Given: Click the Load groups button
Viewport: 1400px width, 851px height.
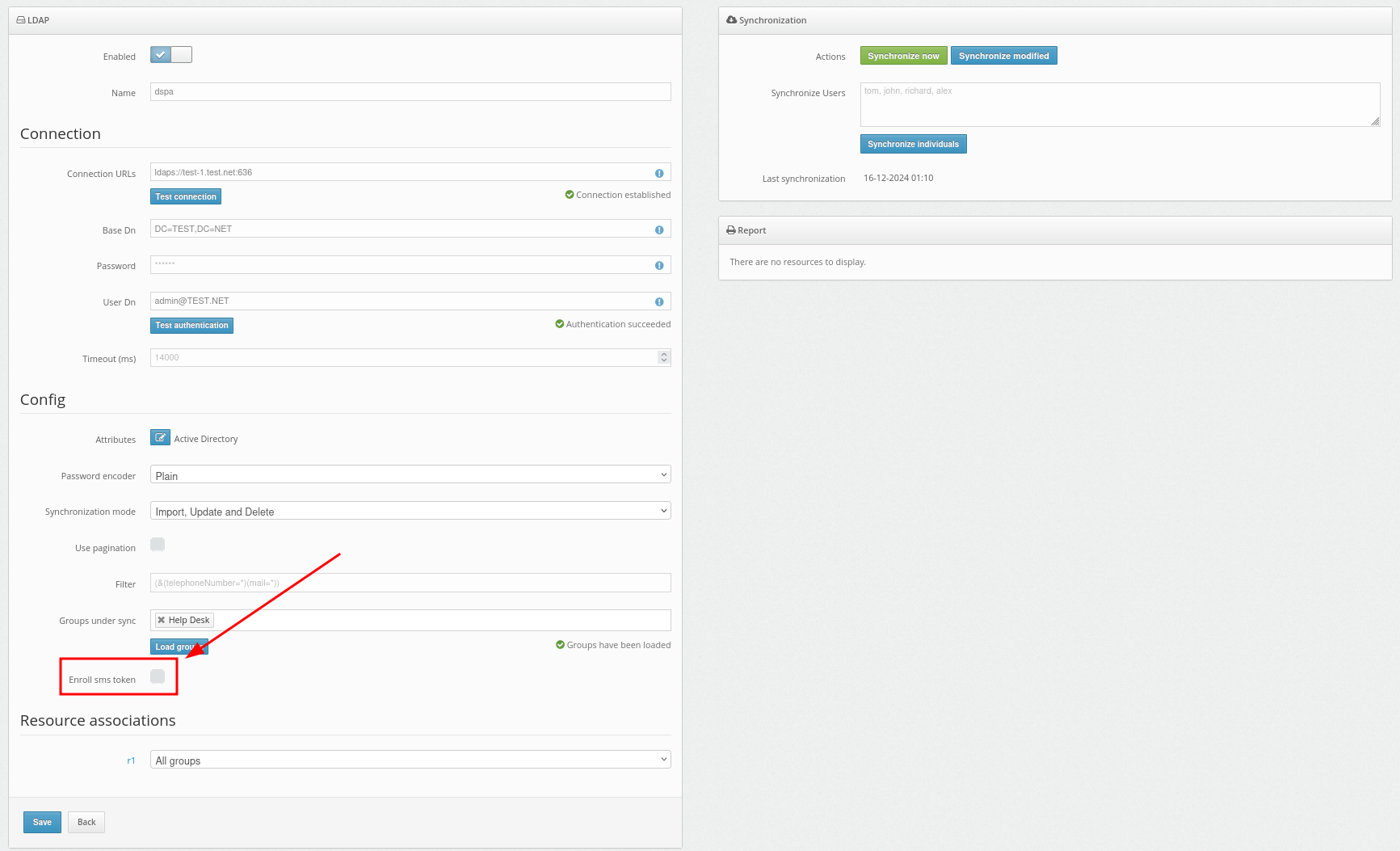Looking at the screenshot, I should click(179, 647).
